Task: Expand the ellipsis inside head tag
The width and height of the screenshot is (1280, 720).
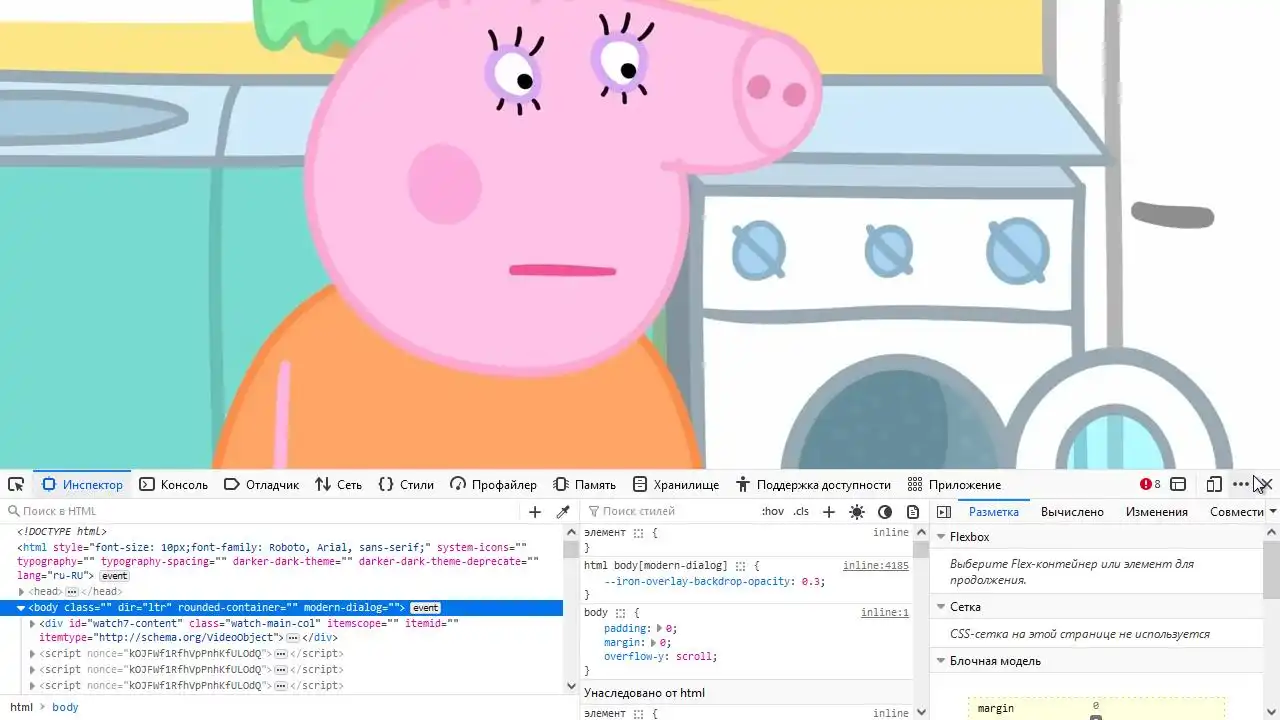Action: [x=72, y=592]
